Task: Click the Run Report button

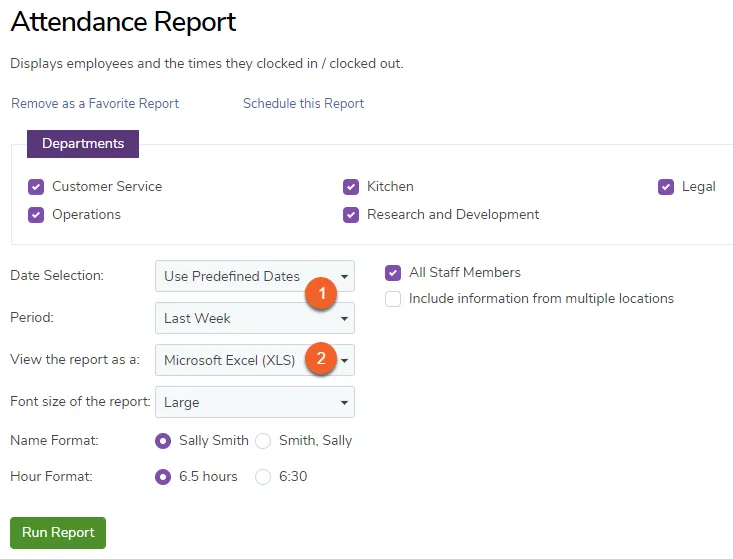Action: point(58,533)
